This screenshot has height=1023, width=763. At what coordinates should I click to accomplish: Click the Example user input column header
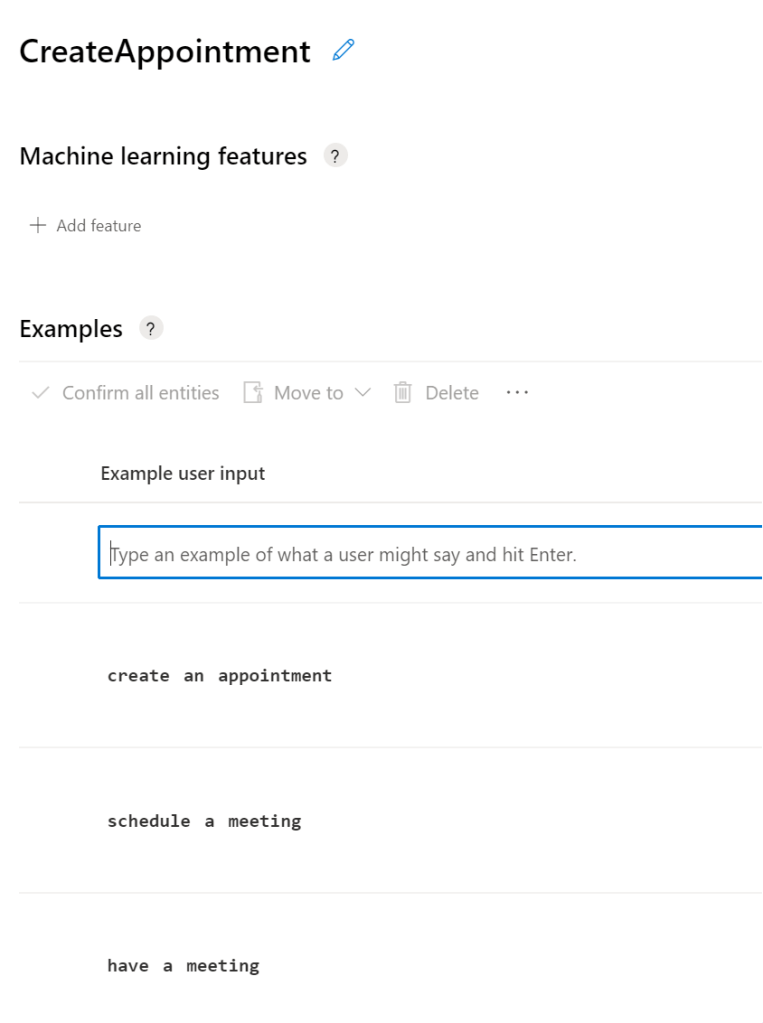pos(183,473)
